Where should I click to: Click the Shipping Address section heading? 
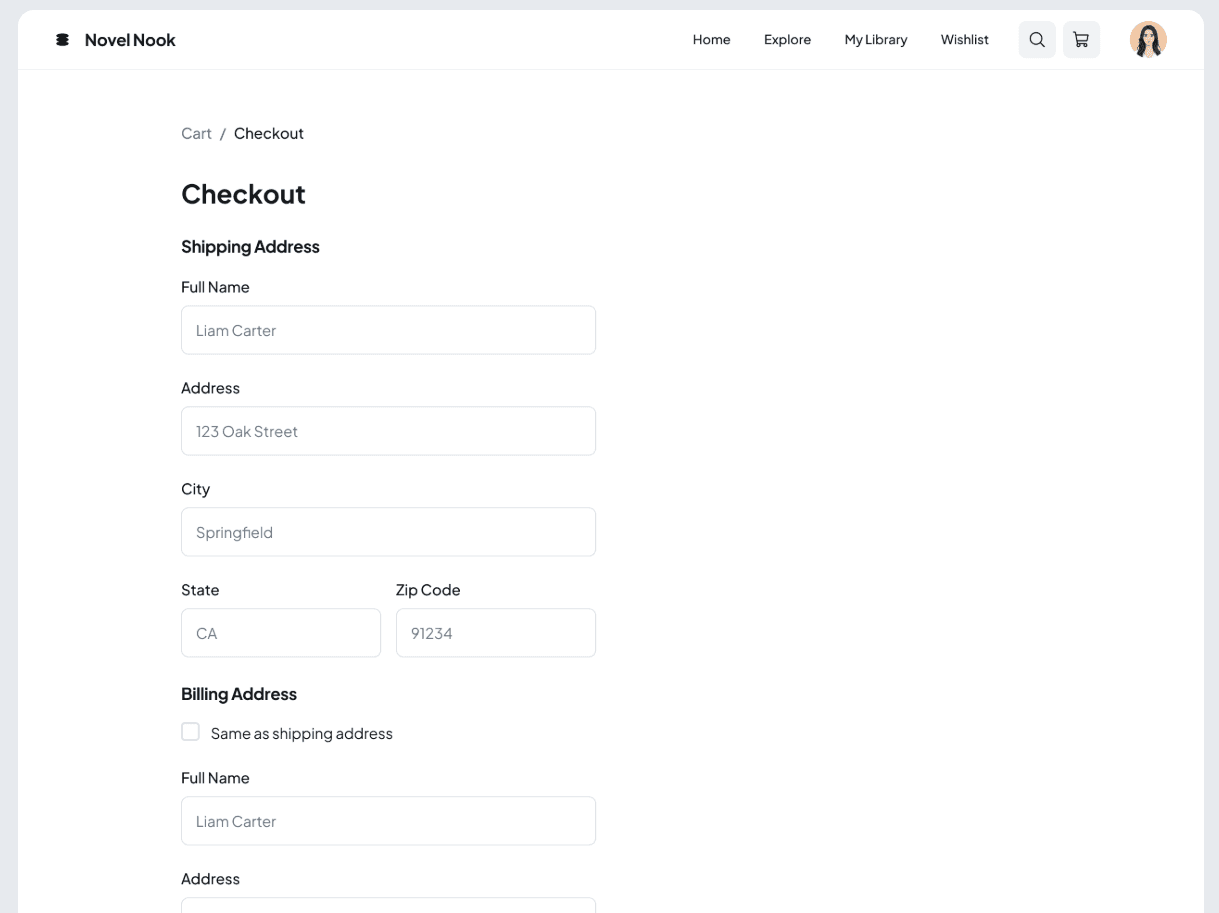(x=250, y=246)
